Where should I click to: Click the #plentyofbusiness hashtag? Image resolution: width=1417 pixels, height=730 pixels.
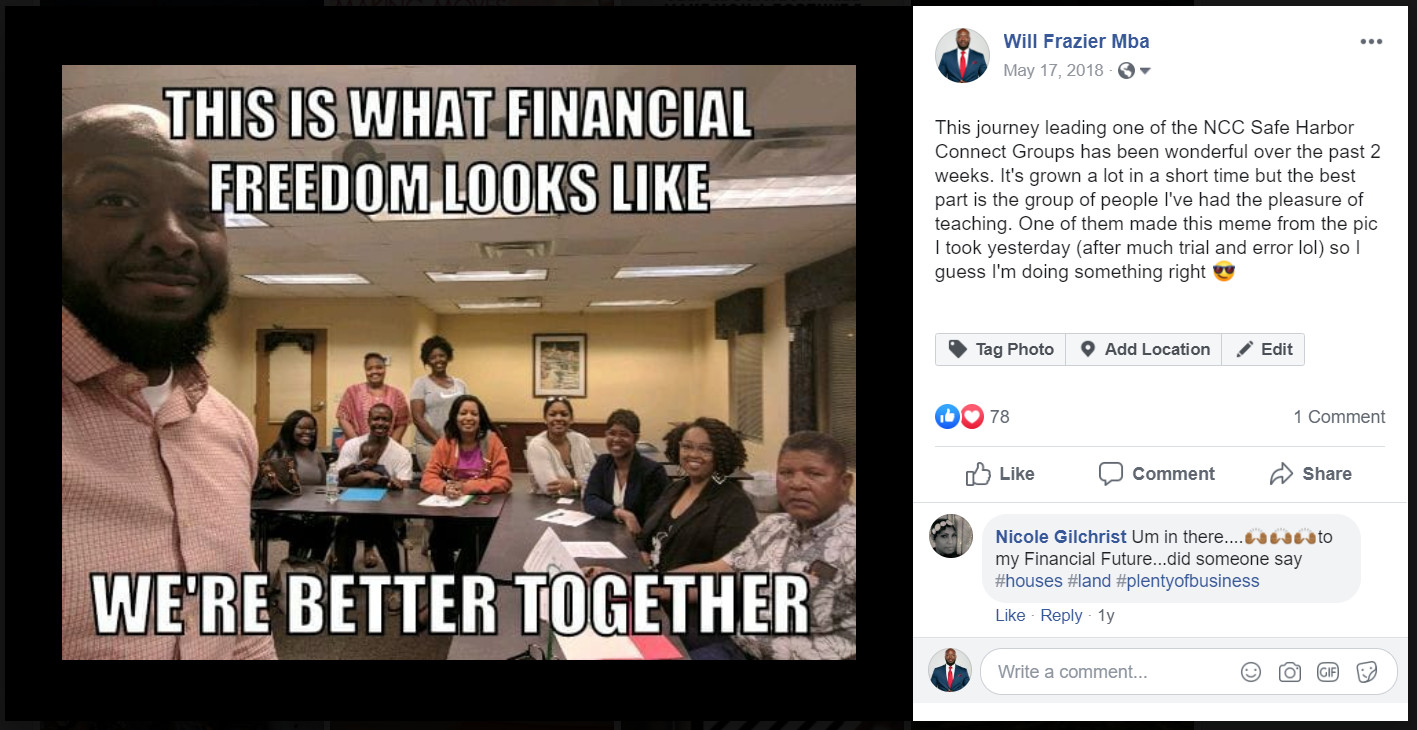tap(1188, 581)
